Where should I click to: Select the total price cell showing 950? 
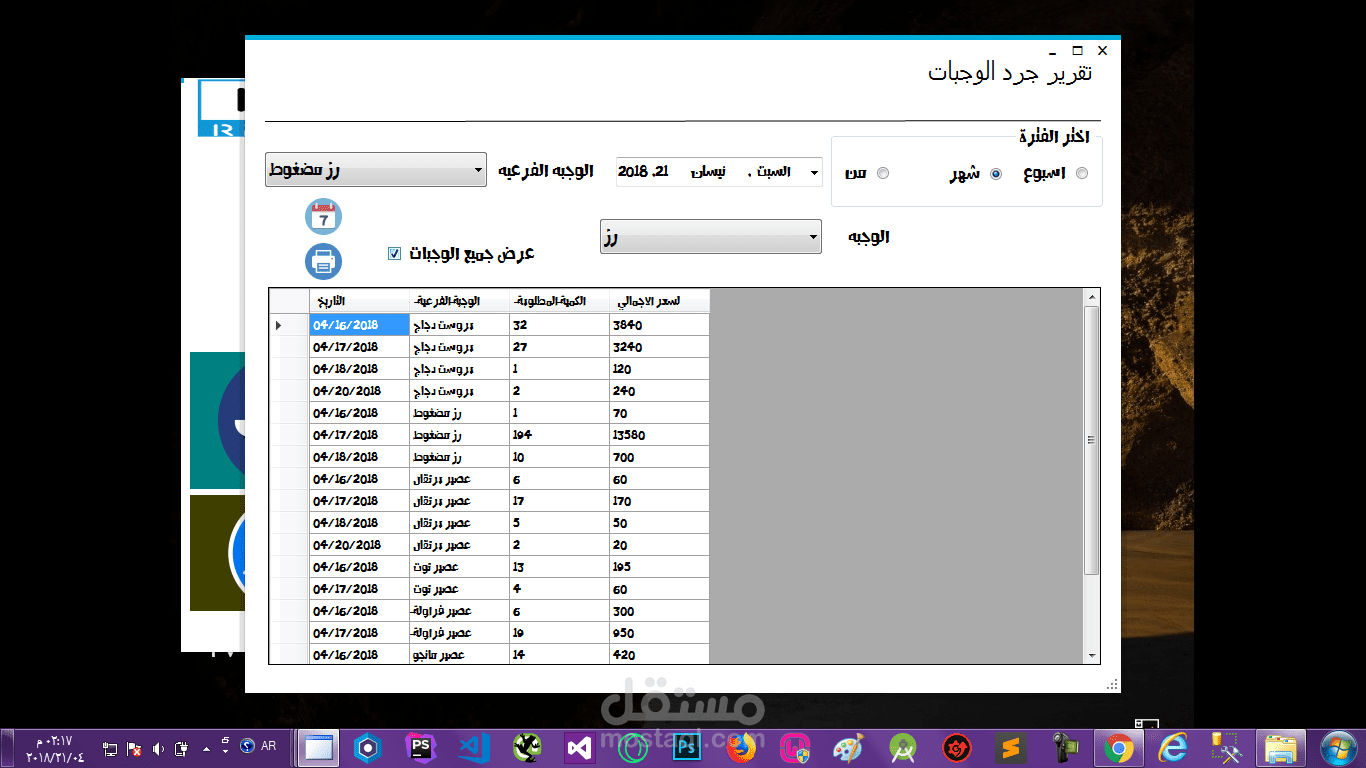659,633
